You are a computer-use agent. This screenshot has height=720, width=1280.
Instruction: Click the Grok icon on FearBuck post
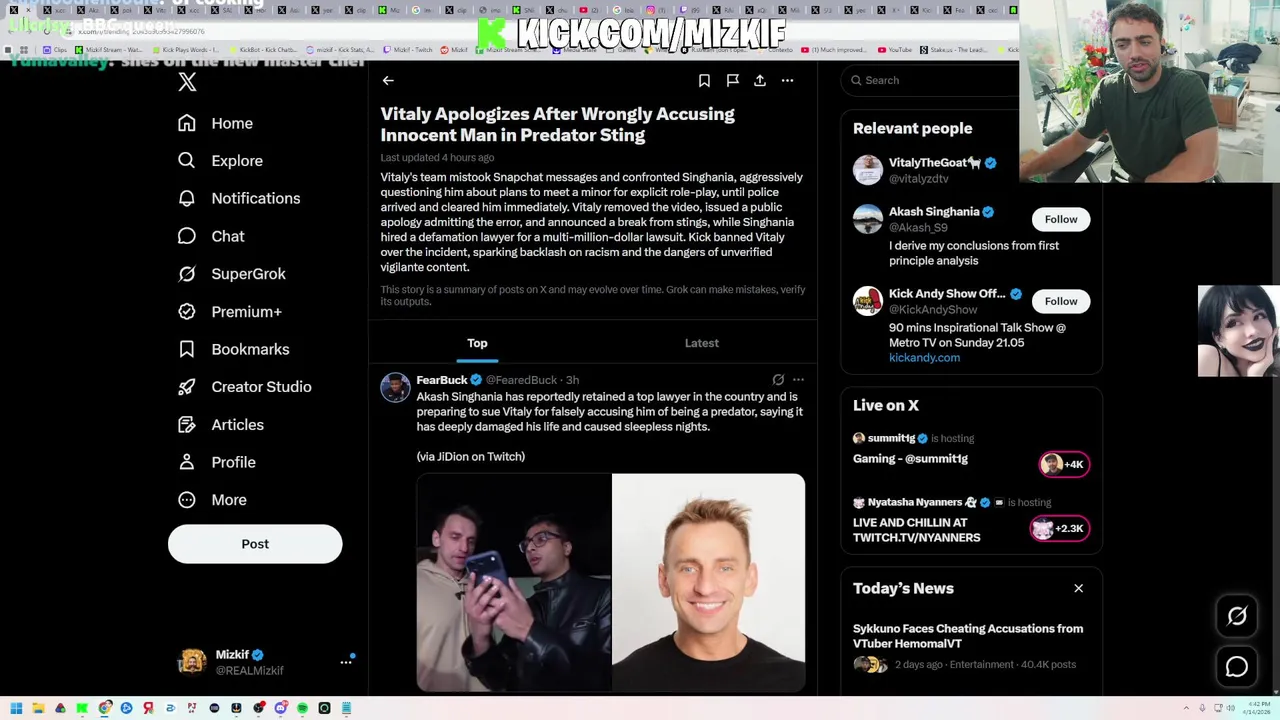(x=778, y=380)
